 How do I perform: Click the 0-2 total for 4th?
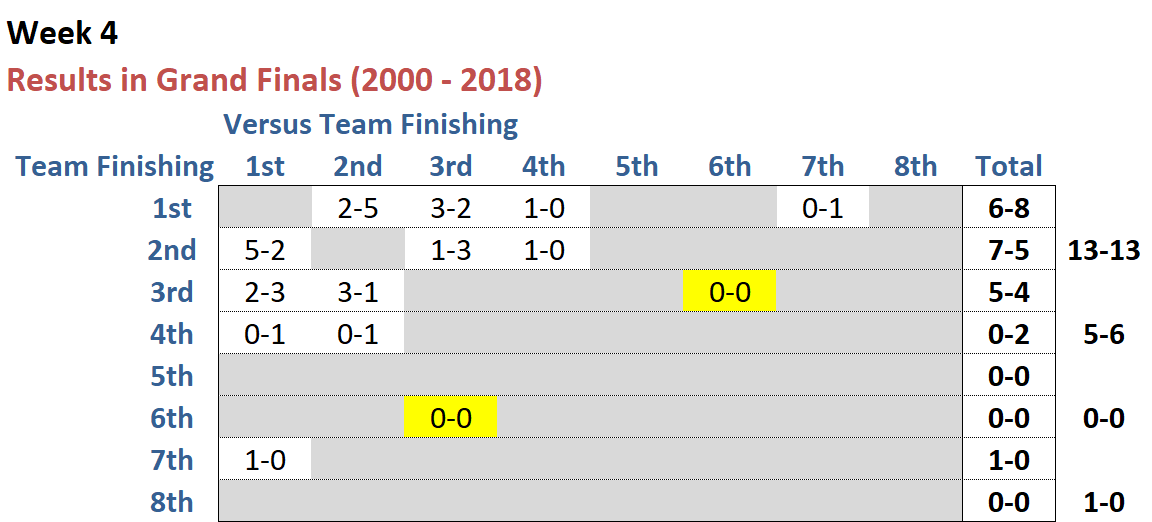[1009, 334]
